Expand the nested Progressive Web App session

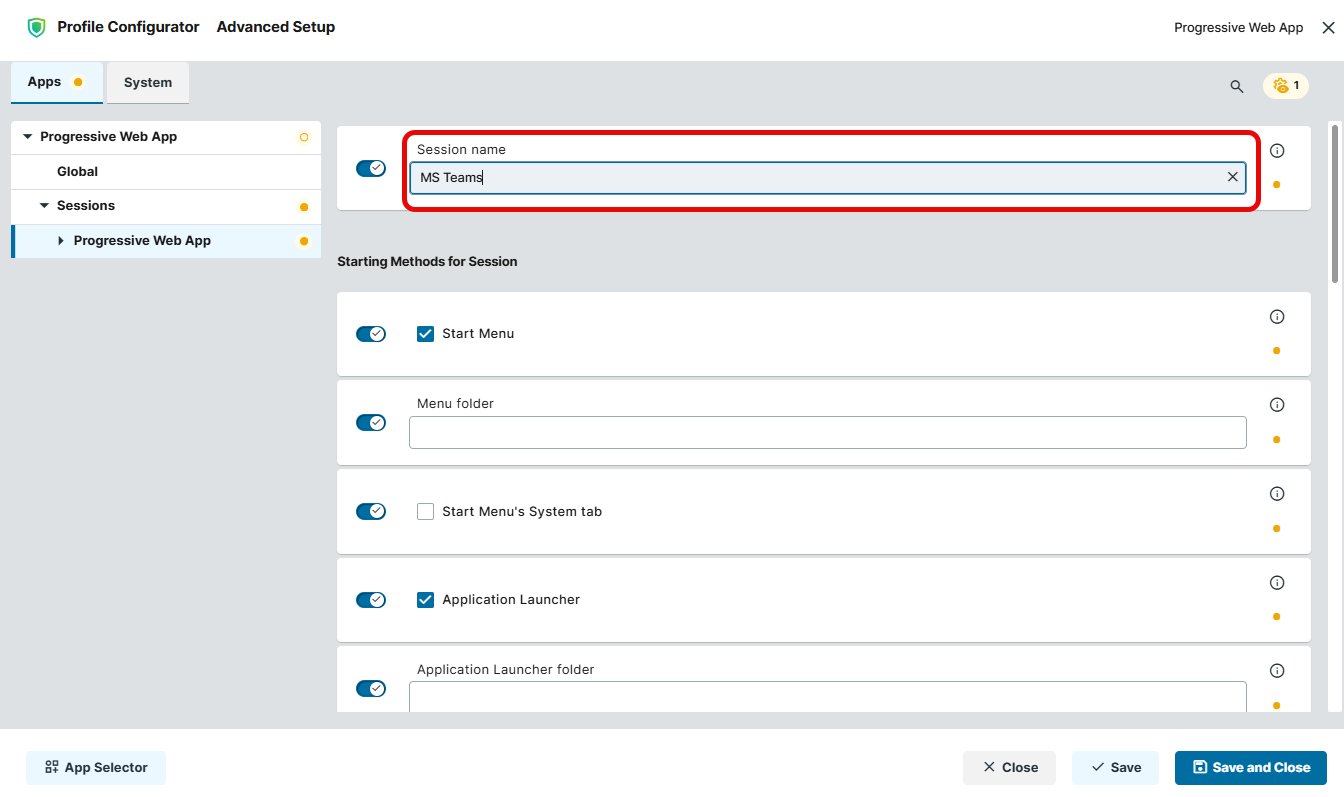pyautogui.click(x=61, y=241)
